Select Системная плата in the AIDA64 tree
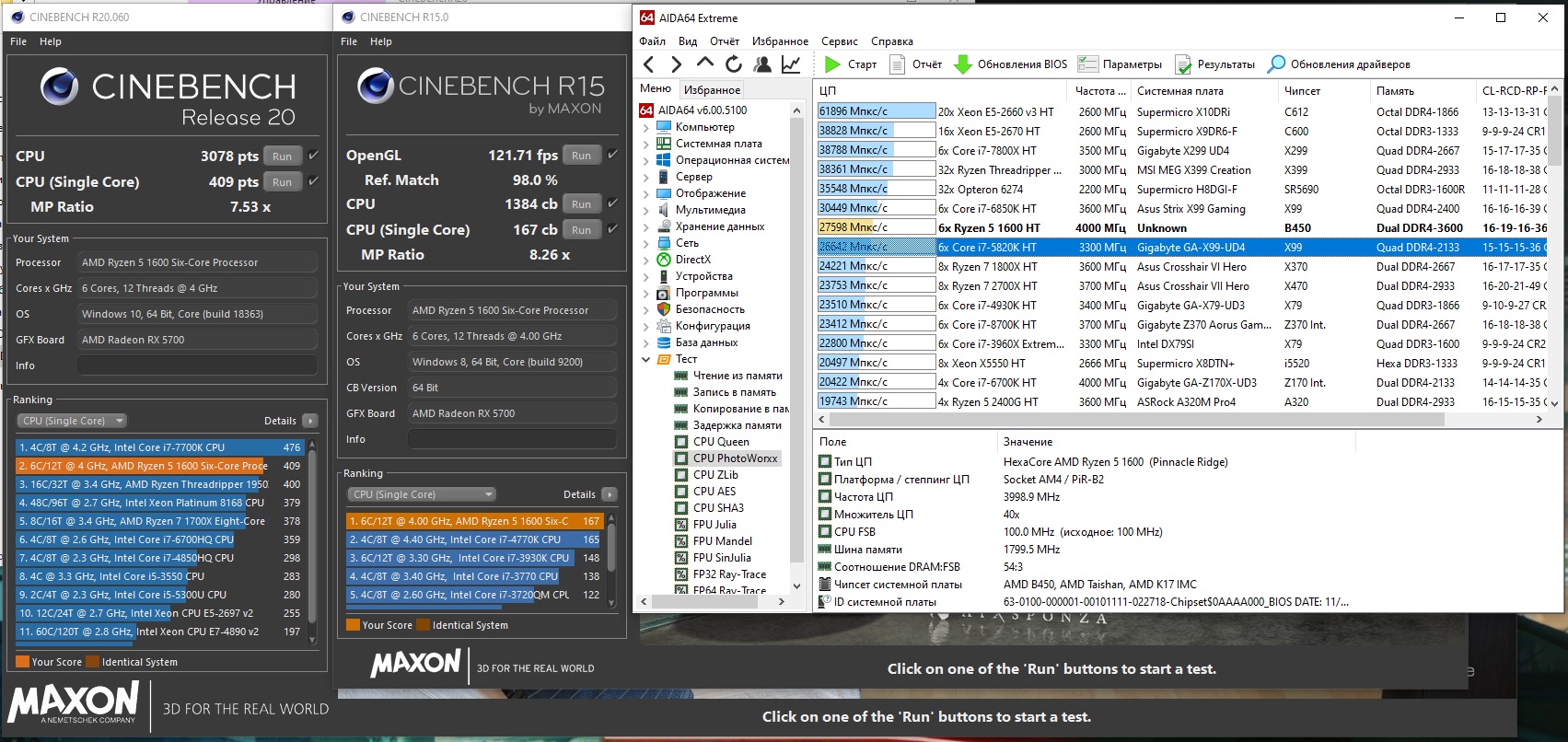Viewport: 1568px width, 742px height. coord(718,144)
